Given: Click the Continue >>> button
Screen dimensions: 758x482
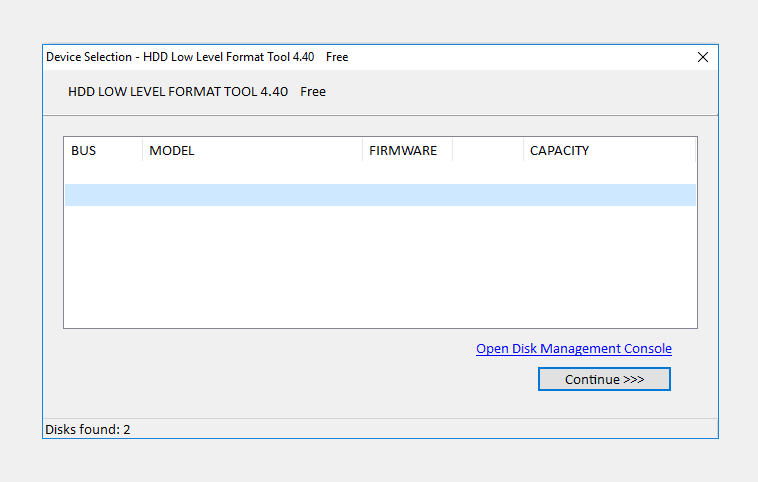Looking at the screenshot, I should coord(604,379).
